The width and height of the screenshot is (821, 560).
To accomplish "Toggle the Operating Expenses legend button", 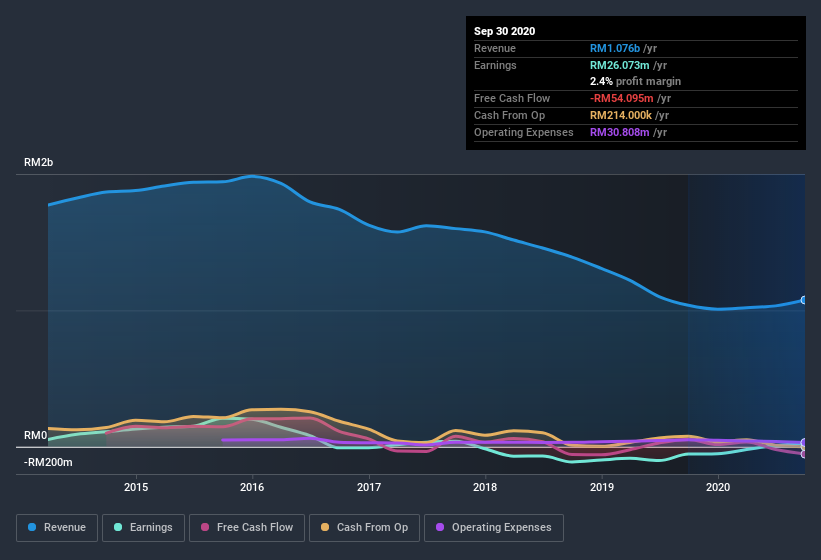I will click(x=494, y=528).
